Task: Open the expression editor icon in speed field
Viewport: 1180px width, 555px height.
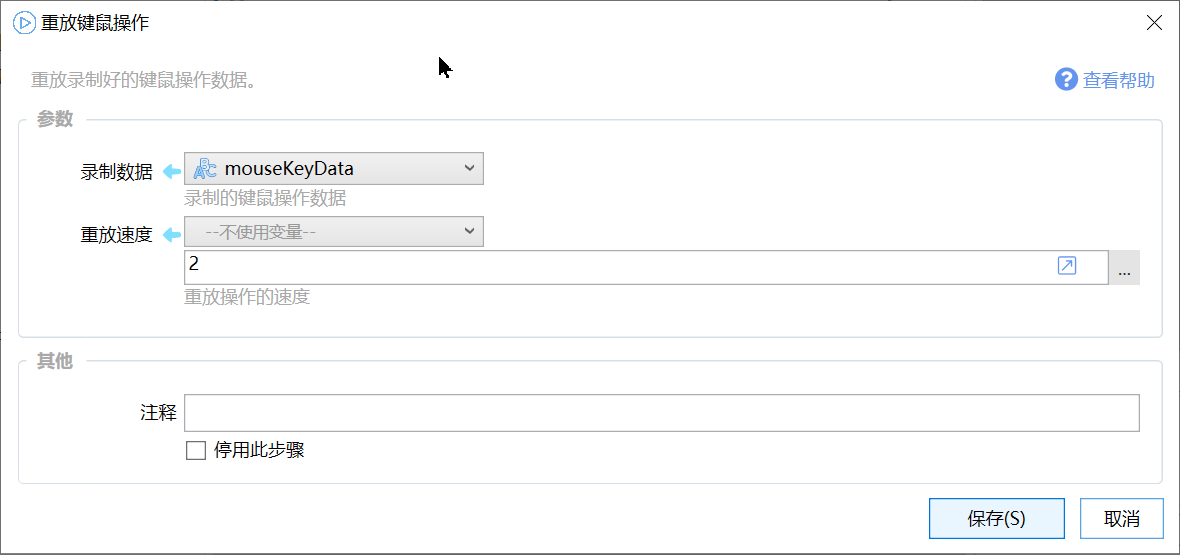Action: 1067,266
